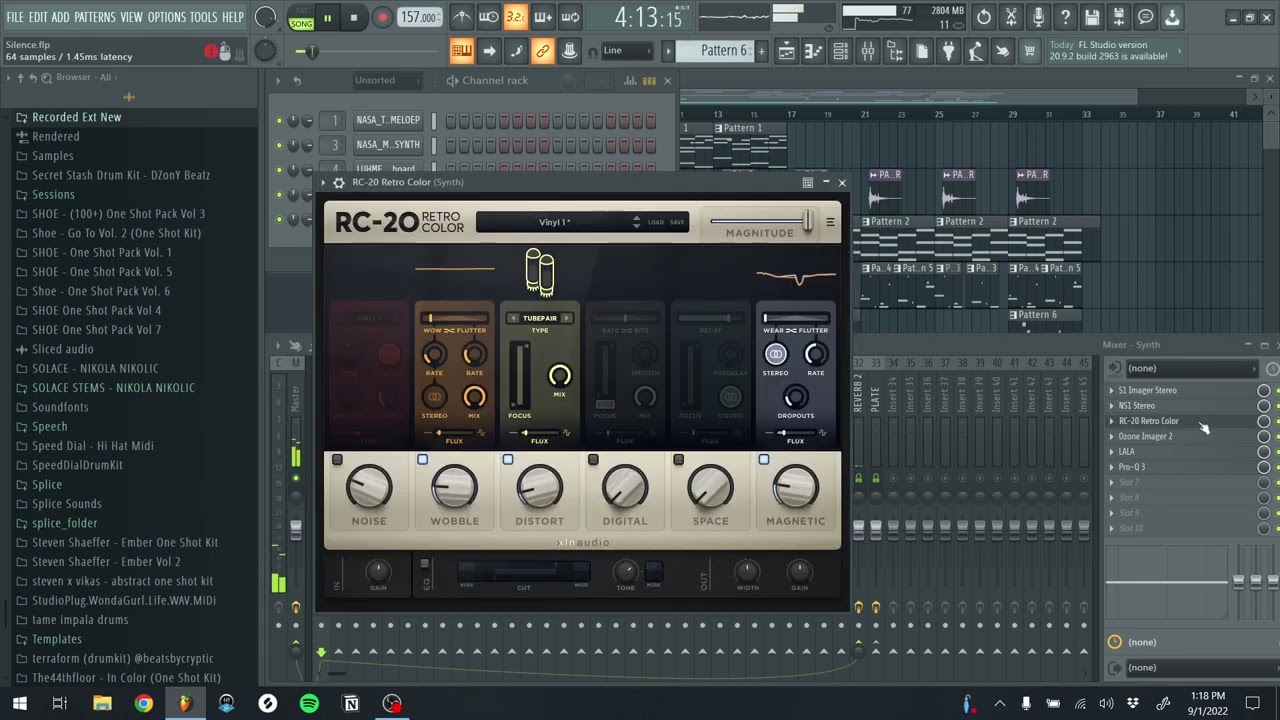Open the FILE menu
This screenshot has height=720, width=1280.
click(15, 17)
